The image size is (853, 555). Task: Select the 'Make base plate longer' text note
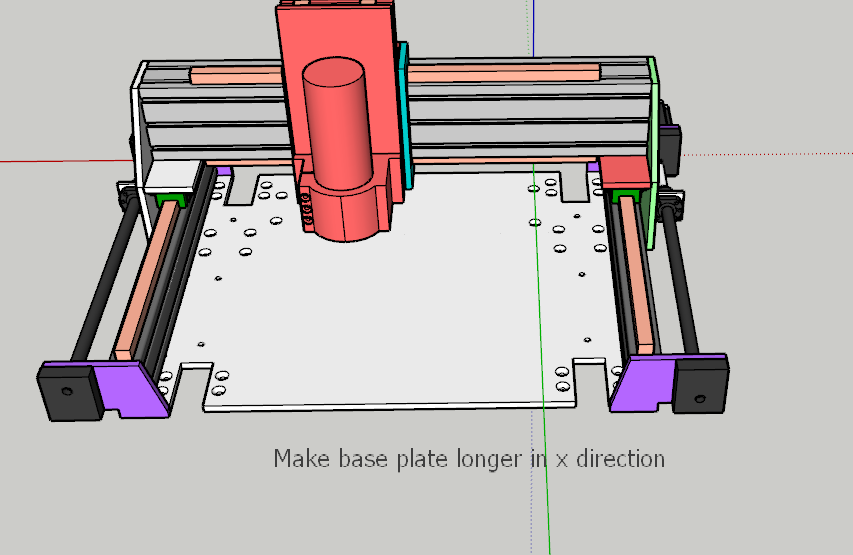(469, 459)
